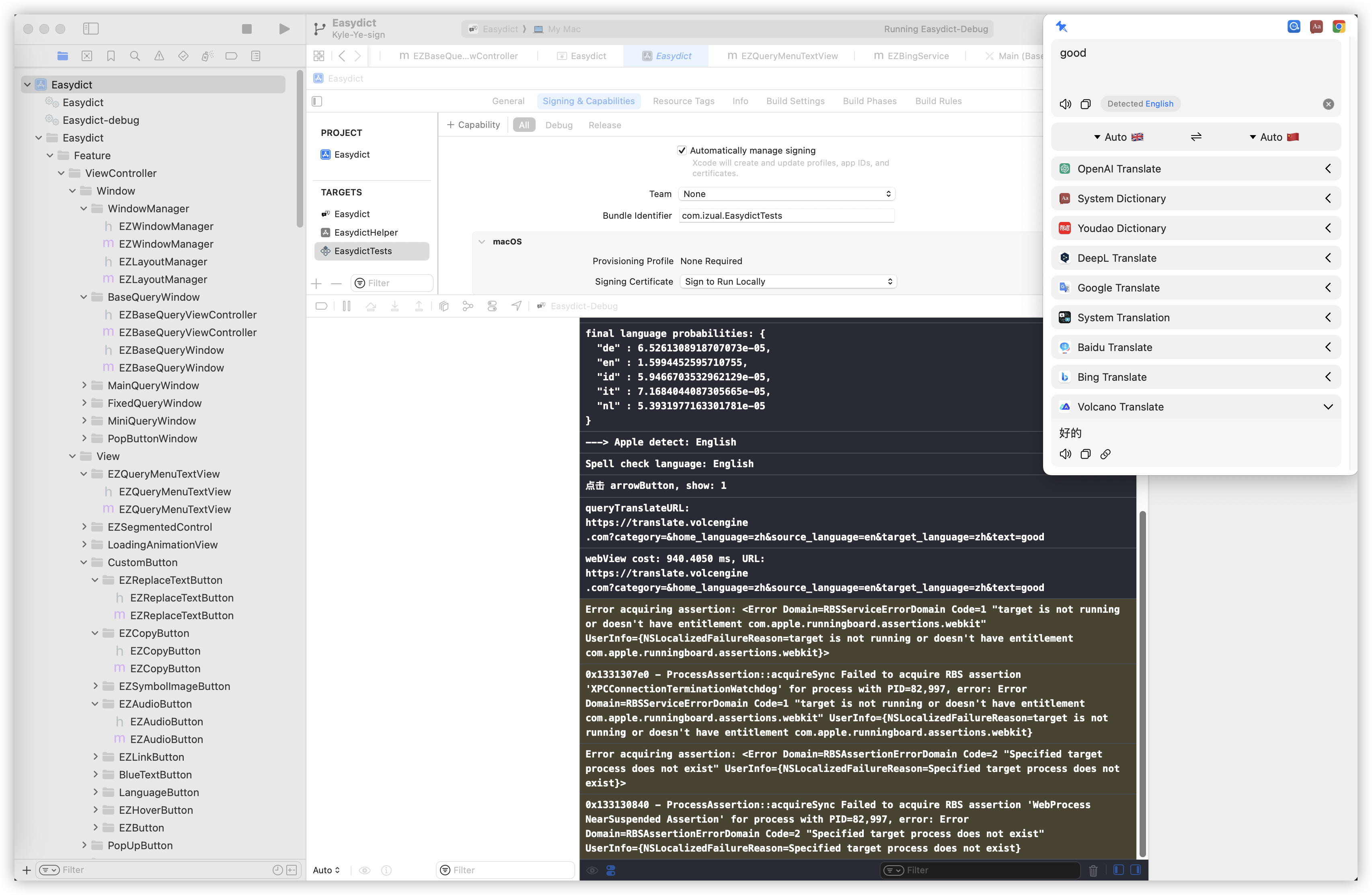Add a new target with plus button
The image size is (1372, 895).
tap(316, 283)
